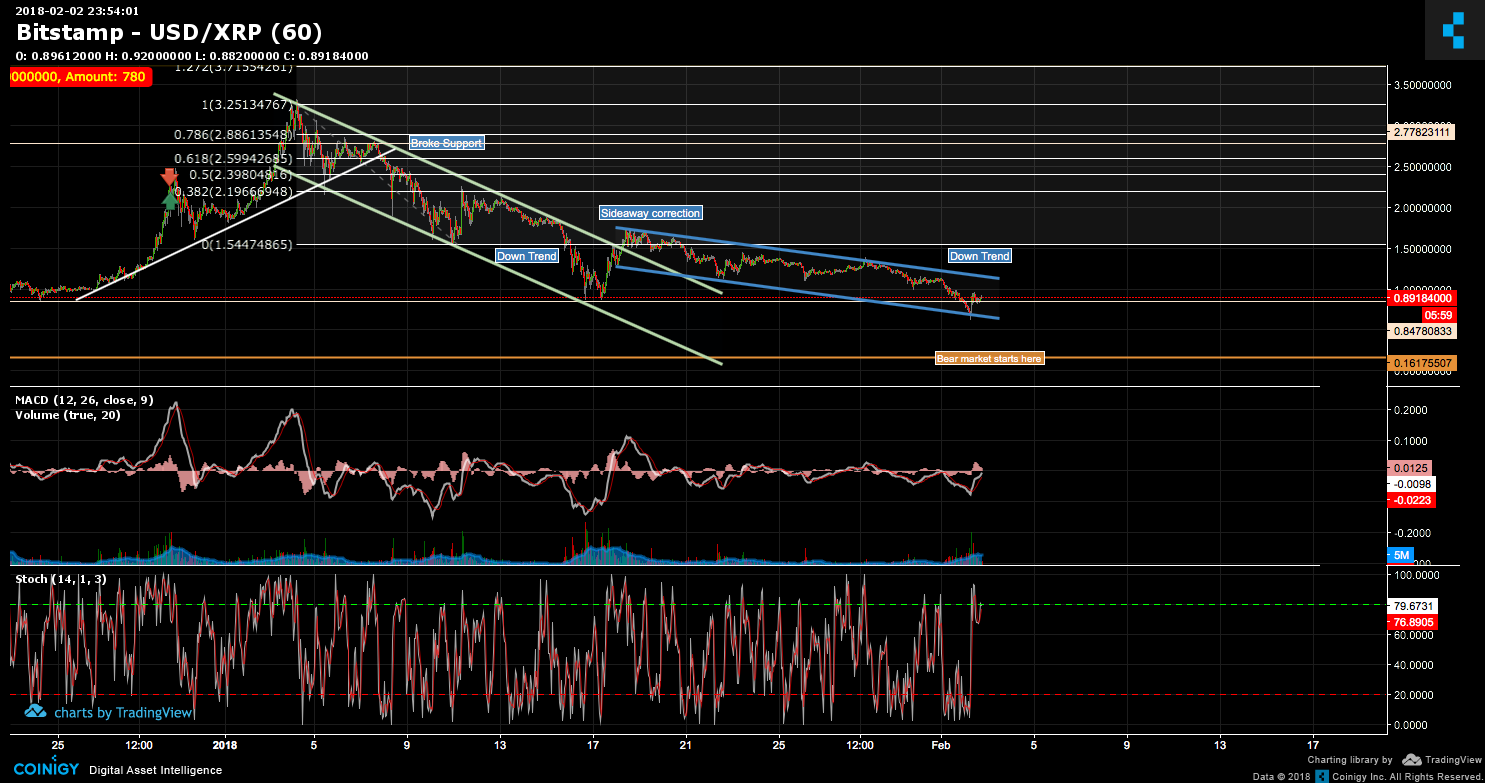
Task: Click the Stoch value tag '79.6731'
Action: coord(1414,606)
